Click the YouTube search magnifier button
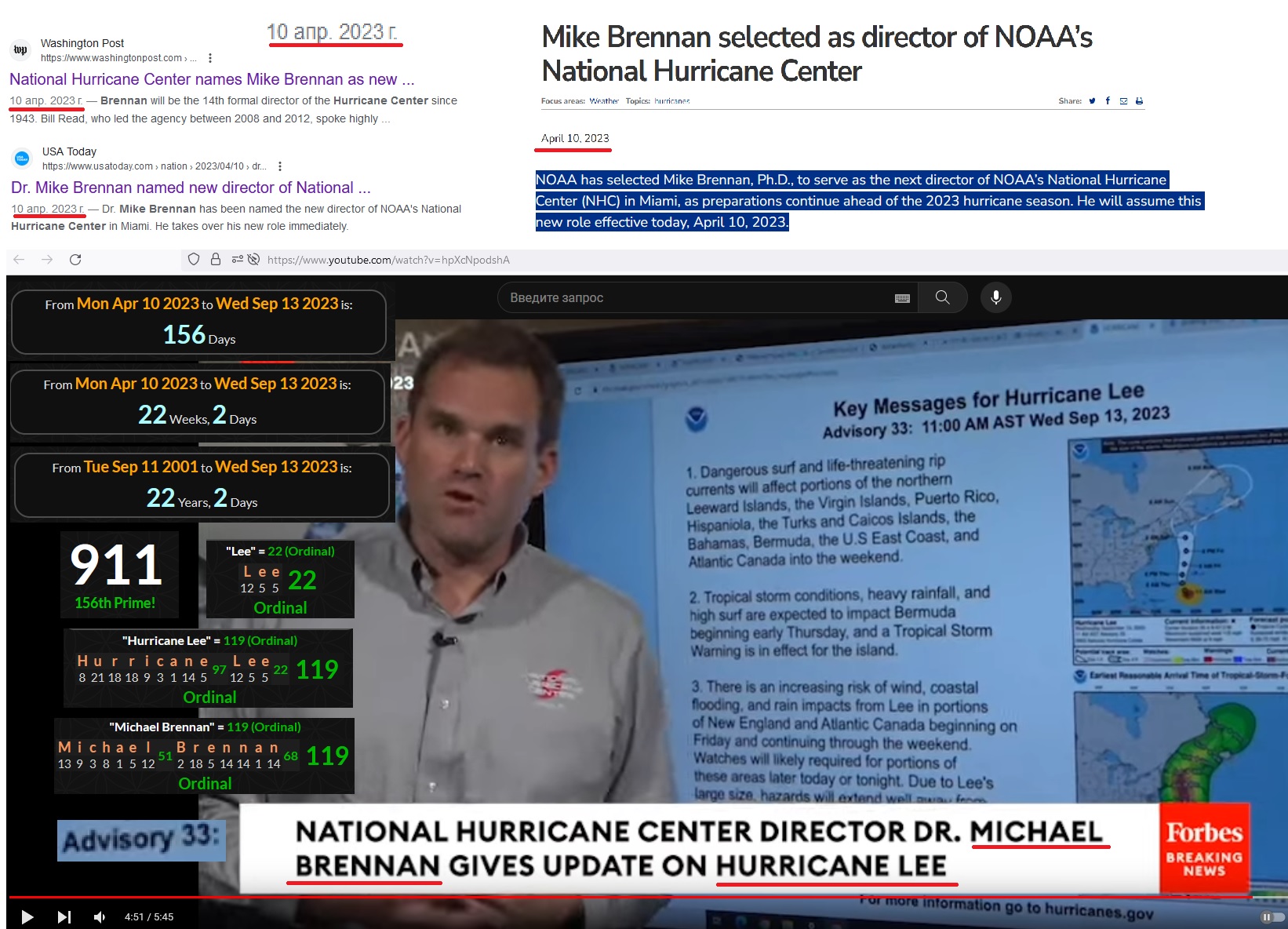1288x929 pixels. (942, 298)
